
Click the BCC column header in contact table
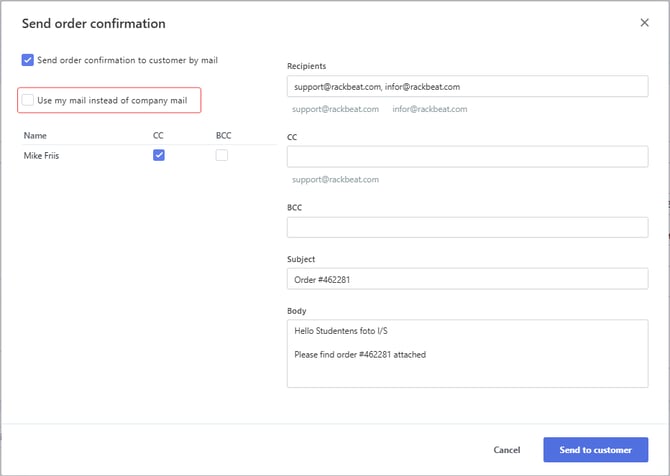(x=222, y=135)
